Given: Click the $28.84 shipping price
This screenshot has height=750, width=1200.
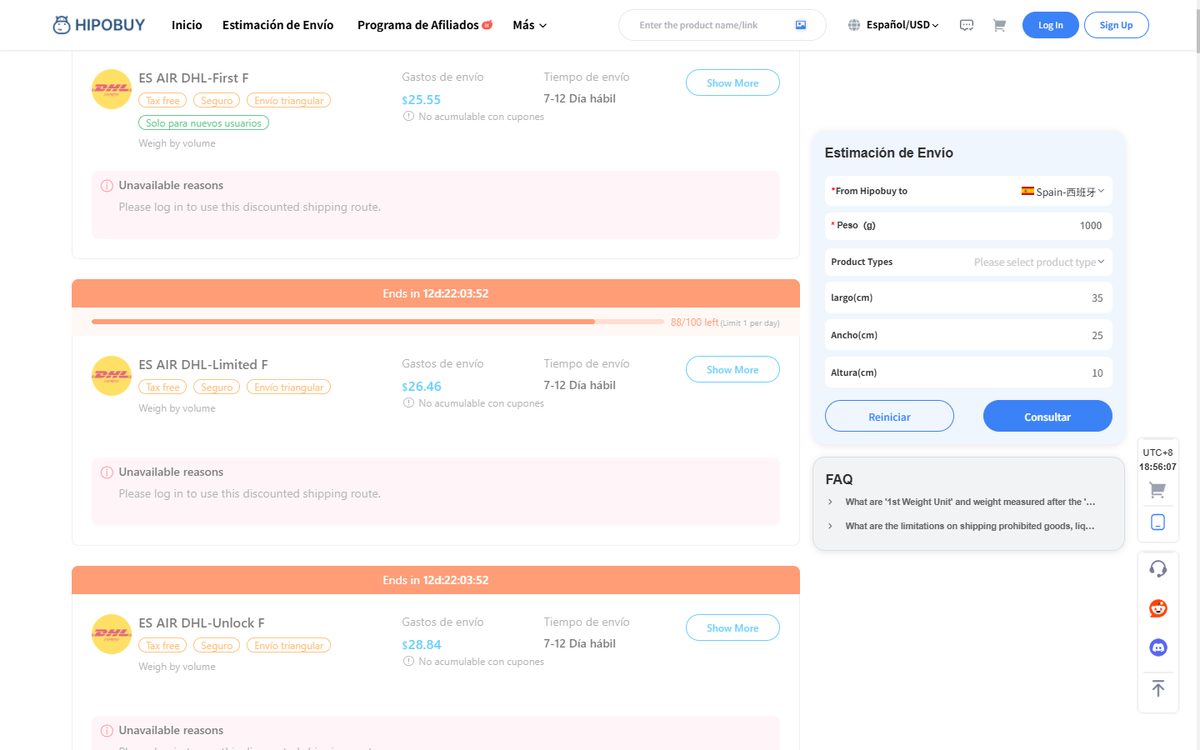Looking at the screenshot, I should pyautogui.click(x=421, y=644).
